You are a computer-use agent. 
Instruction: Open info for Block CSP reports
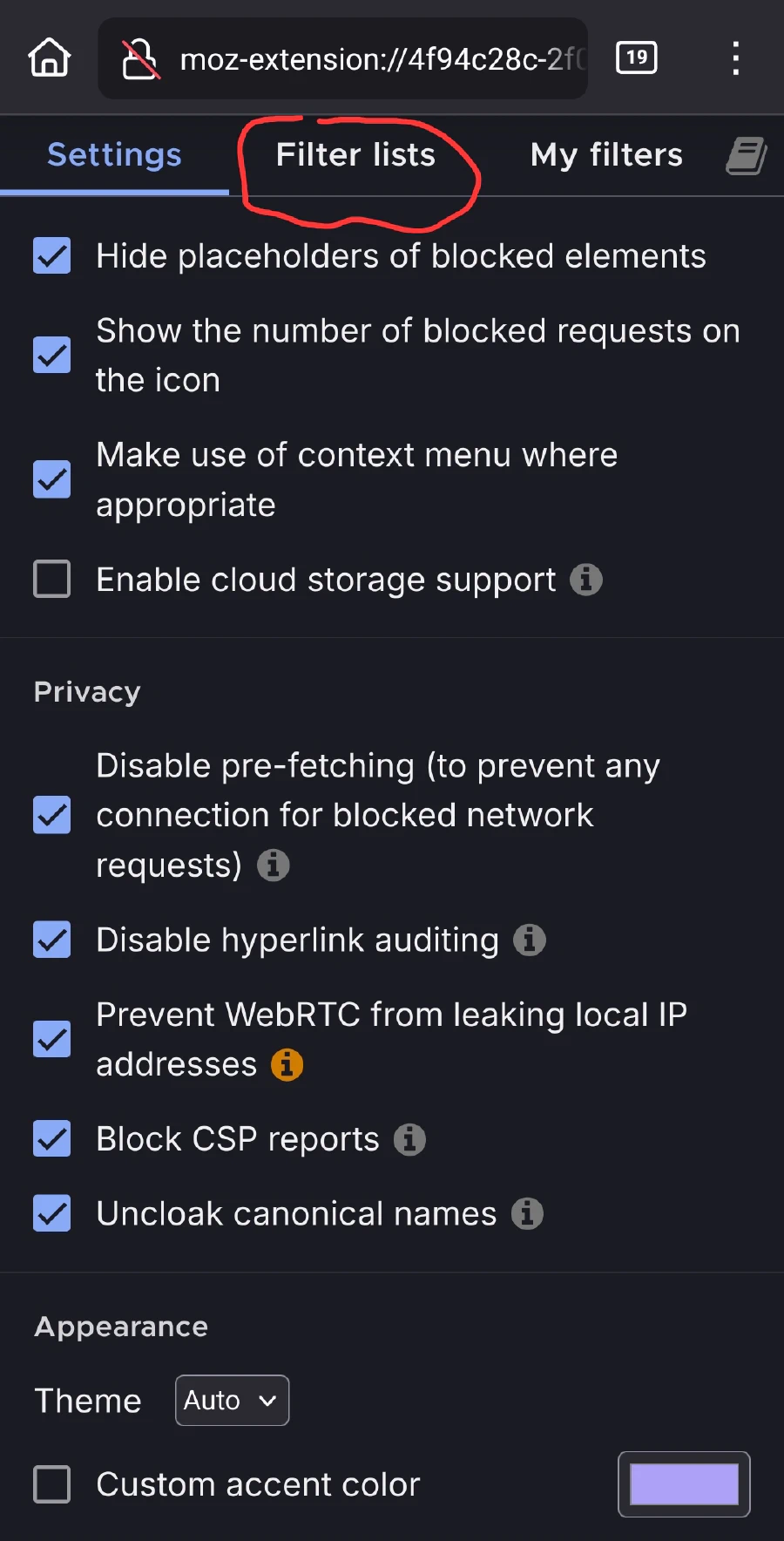point(409,1139)
